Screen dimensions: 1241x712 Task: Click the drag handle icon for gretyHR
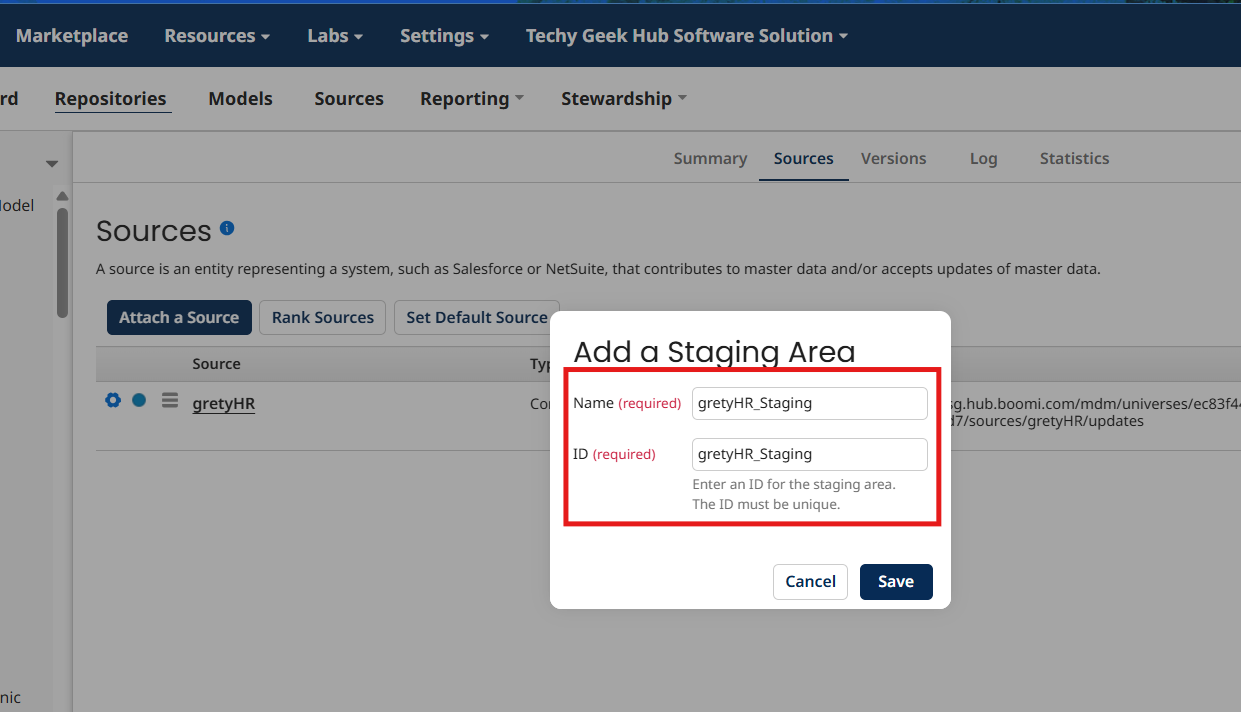(170, 400)
